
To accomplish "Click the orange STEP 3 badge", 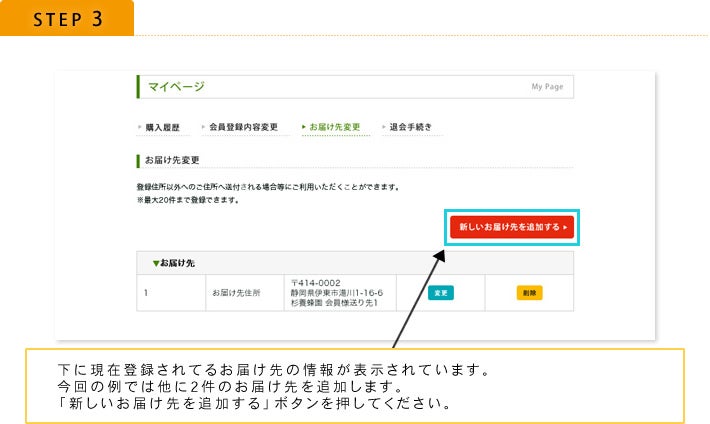I will coord(67,19).
